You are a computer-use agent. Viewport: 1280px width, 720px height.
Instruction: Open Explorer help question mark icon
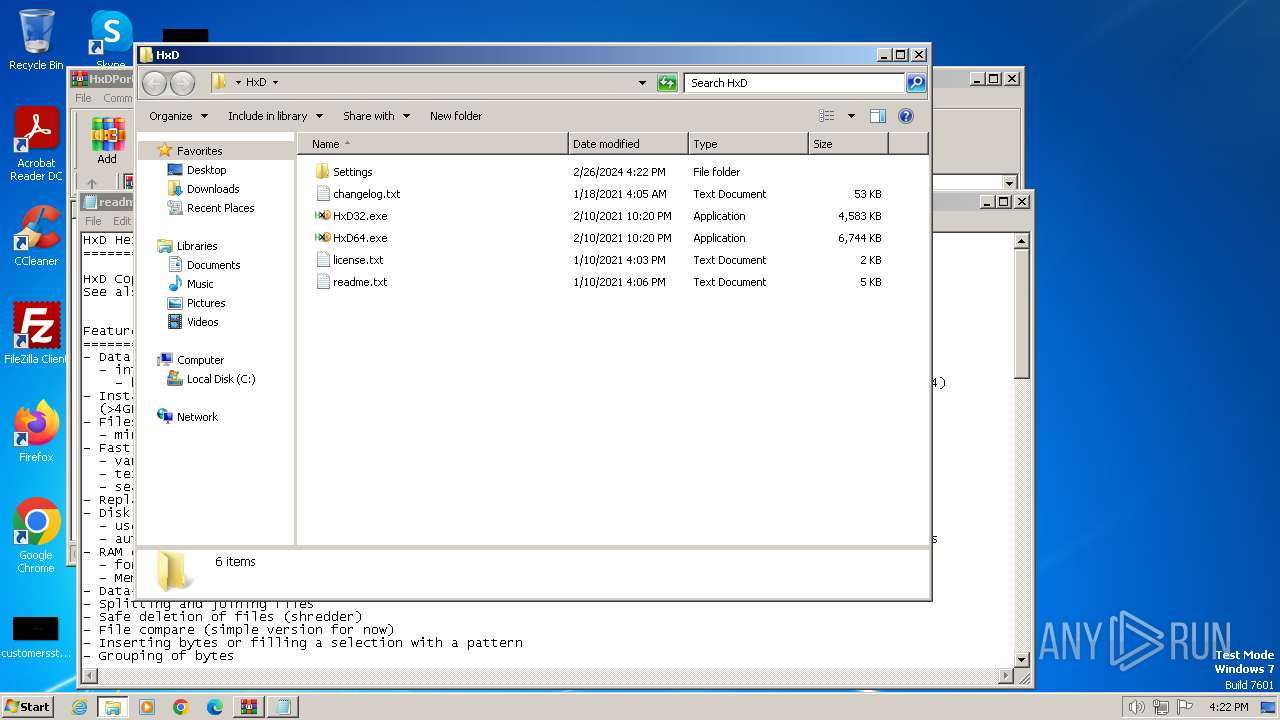pyautogui.click(x=906, y=116)
